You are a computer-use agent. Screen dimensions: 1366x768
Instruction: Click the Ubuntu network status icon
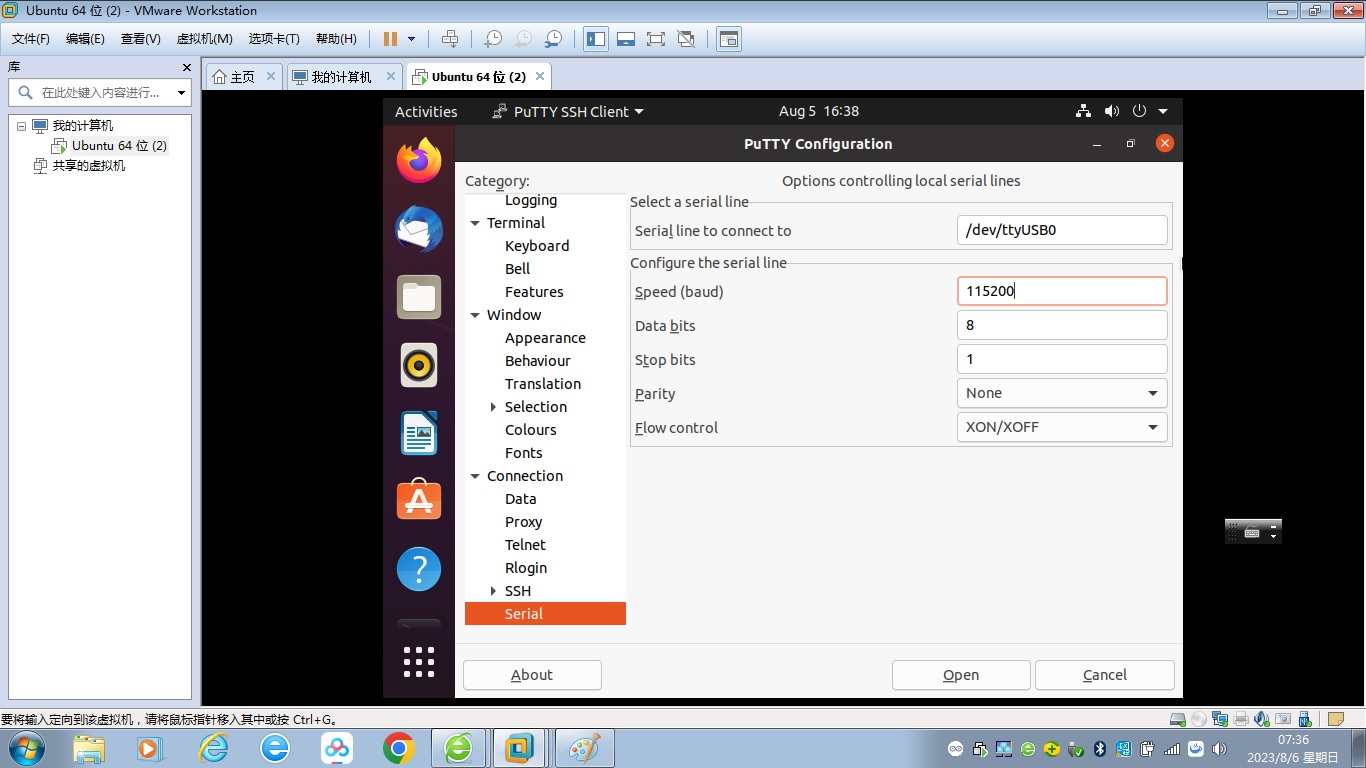[x=1083, y=111]
